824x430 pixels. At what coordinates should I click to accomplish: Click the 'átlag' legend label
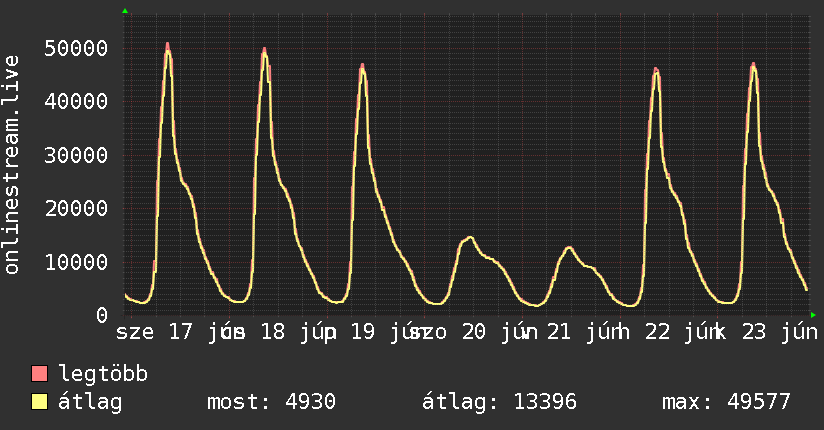(90, 402)
